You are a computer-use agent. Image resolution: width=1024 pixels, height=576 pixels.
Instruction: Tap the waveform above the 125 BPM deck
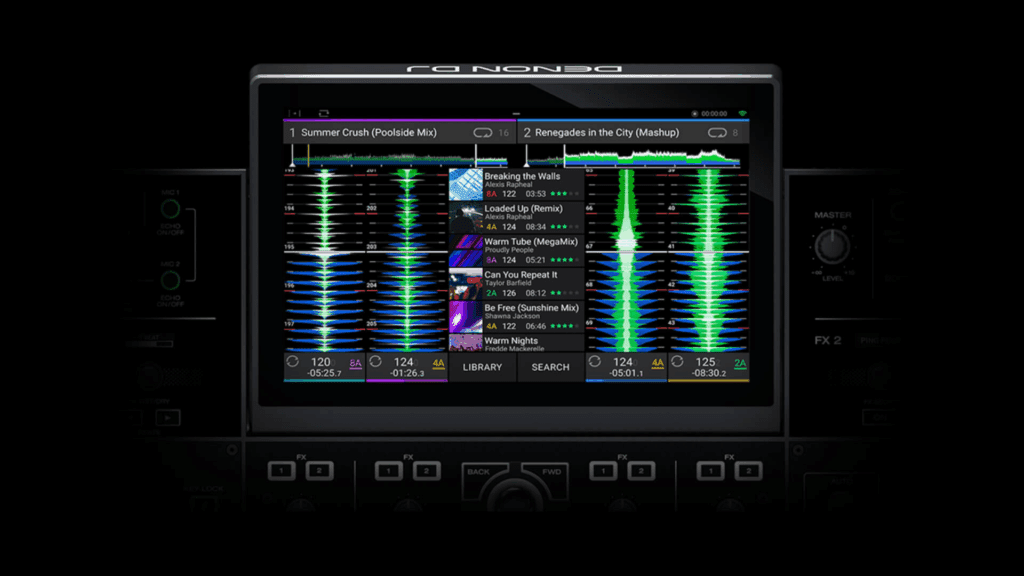coord(709,261)
